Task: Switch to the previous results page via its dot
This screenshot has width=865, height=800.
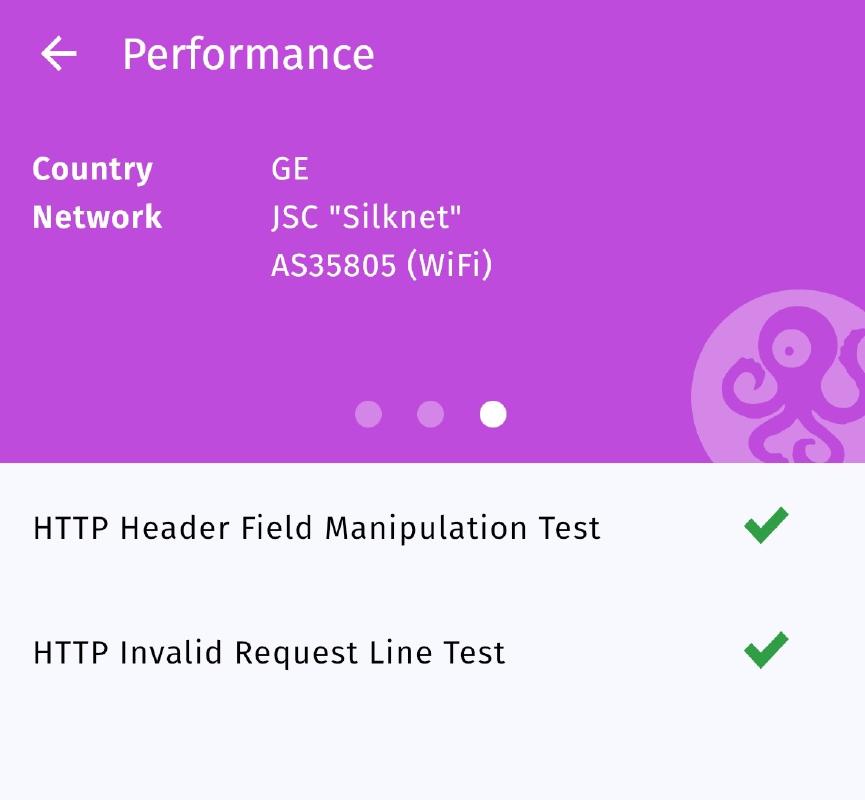Action: (430, 413)
